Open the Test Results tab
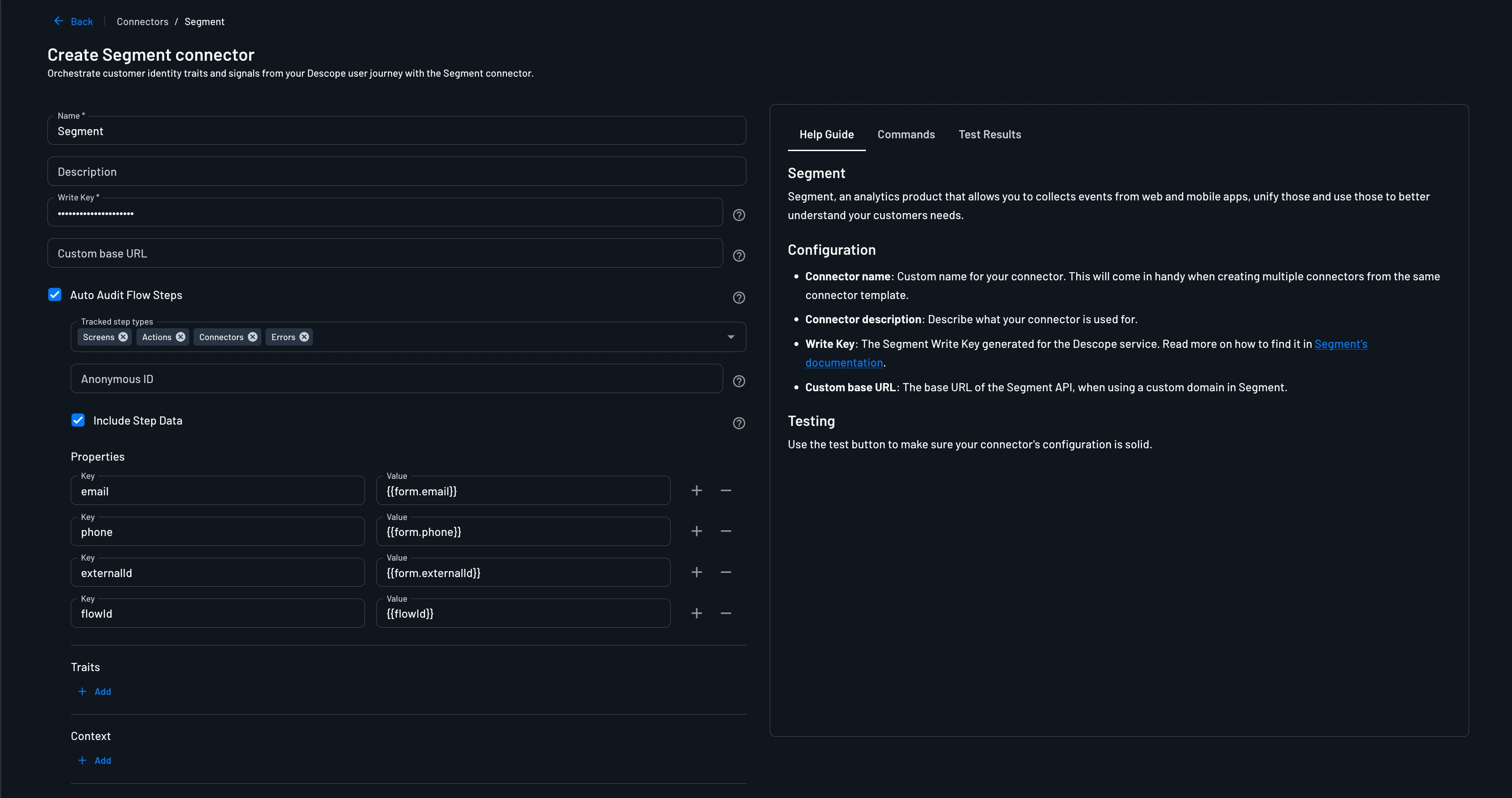1512x798 pixels. click(x=990, y=135)
